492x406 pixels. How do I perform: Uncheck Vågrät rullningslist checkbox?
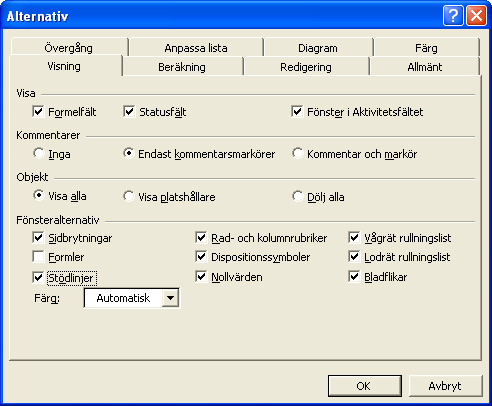point(354,238)
